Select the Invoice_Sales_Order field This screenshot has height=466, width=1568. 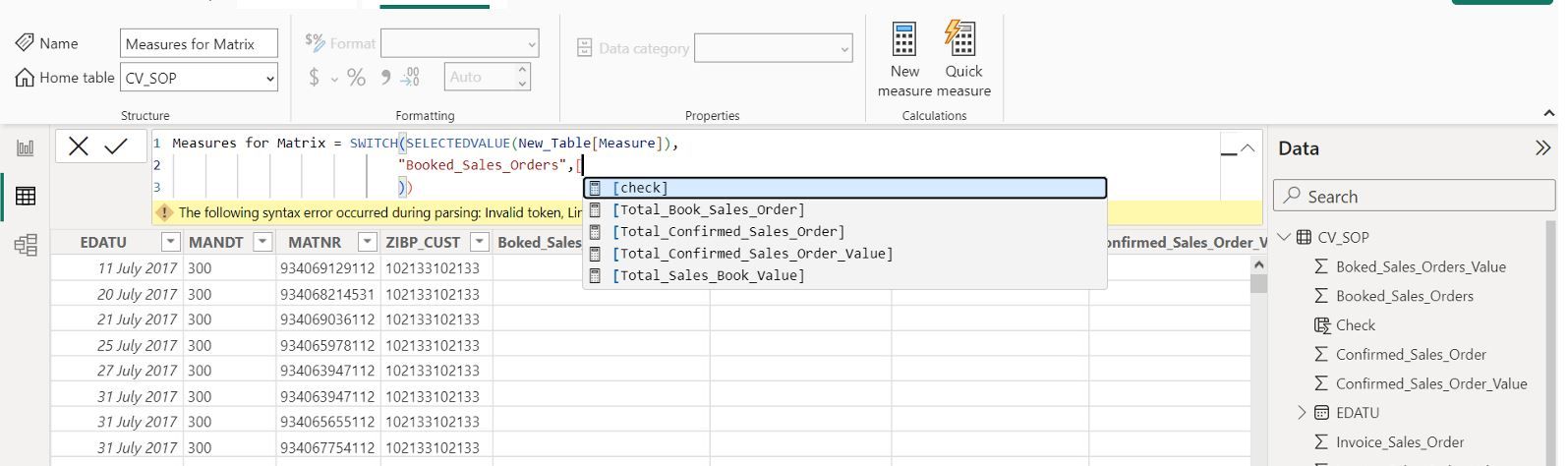click(x=1400, y=442)
